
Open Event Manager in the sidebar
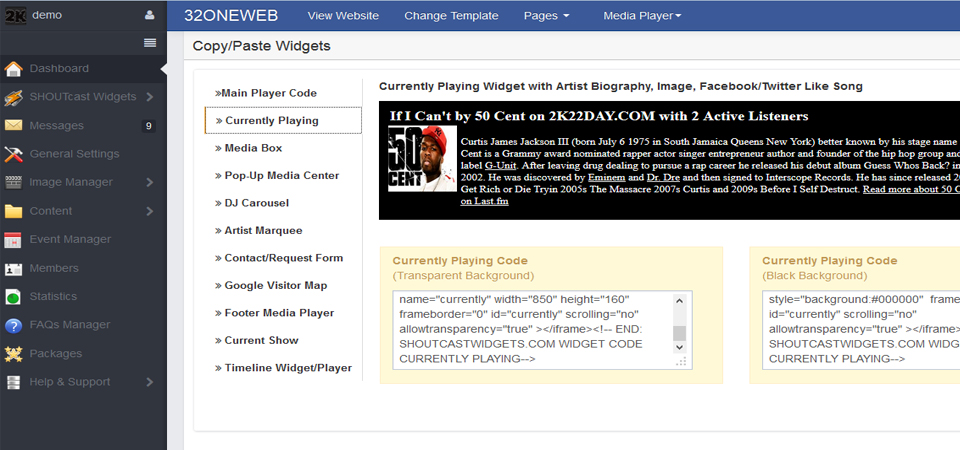click(x=70, y=239)
